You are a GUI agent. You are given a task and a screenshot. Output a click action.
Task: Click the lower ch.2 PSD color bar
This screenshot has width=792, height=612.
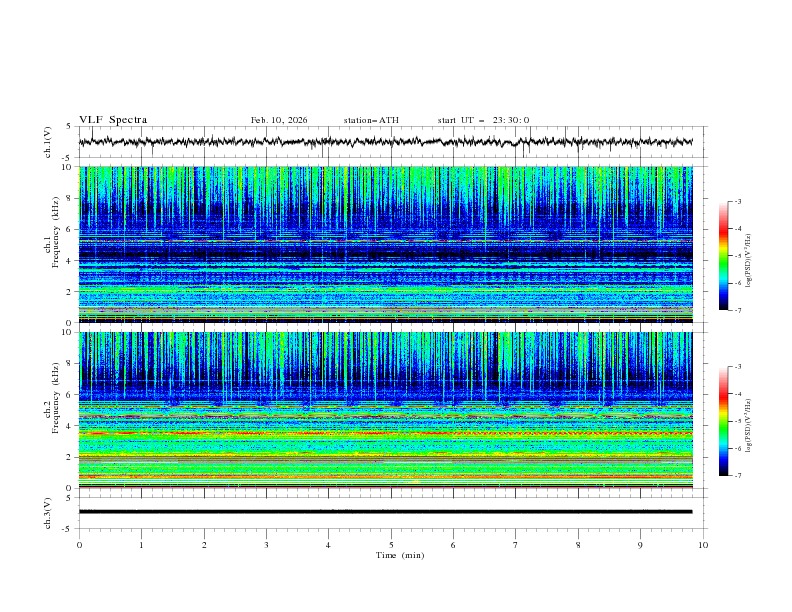pos(724,421)
